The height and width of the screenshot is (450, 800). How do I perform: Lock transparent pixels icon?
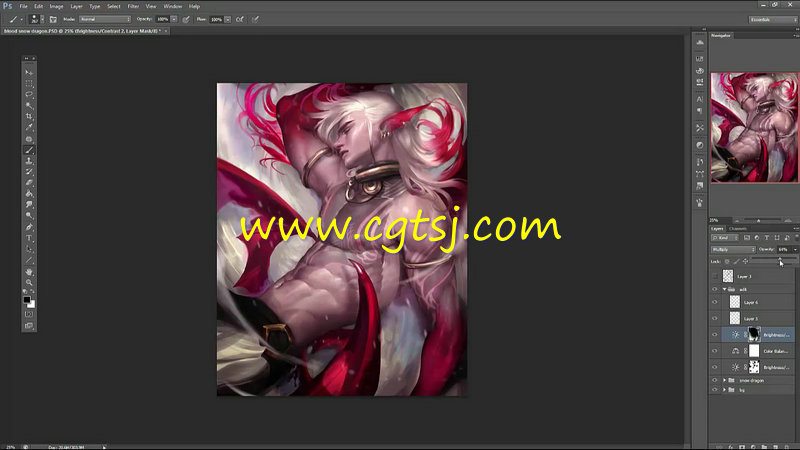pos(727,261)
